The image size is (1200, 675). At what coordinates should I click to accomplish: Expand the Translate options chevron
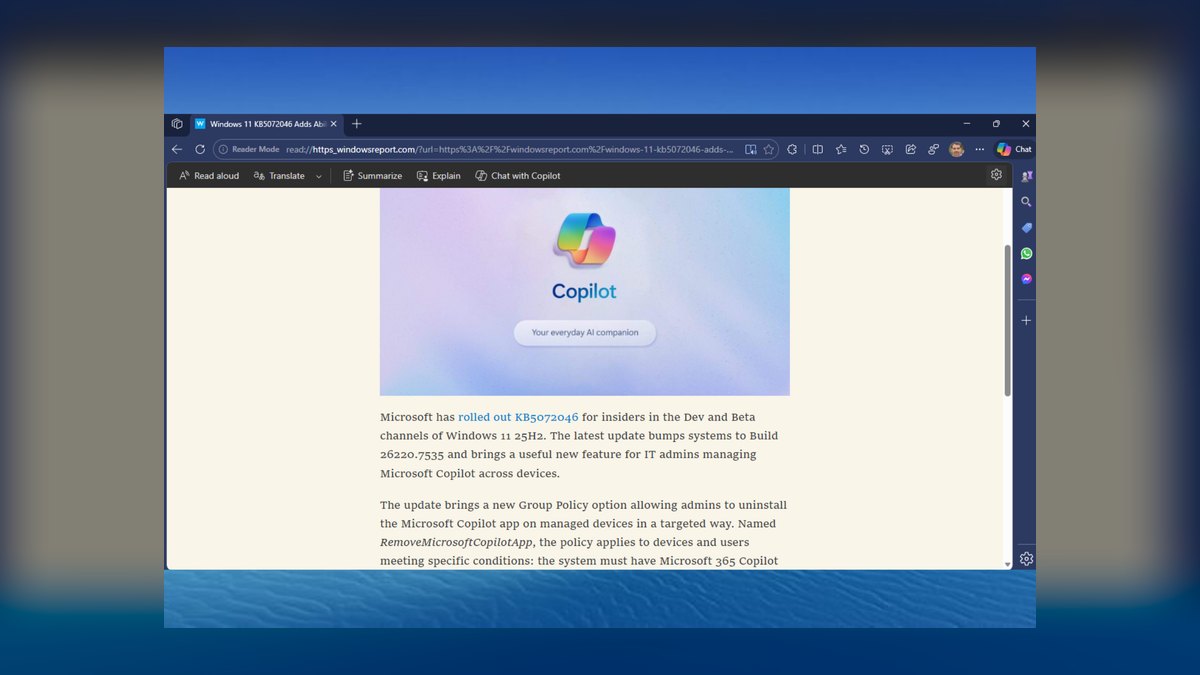tap(319, 176)
